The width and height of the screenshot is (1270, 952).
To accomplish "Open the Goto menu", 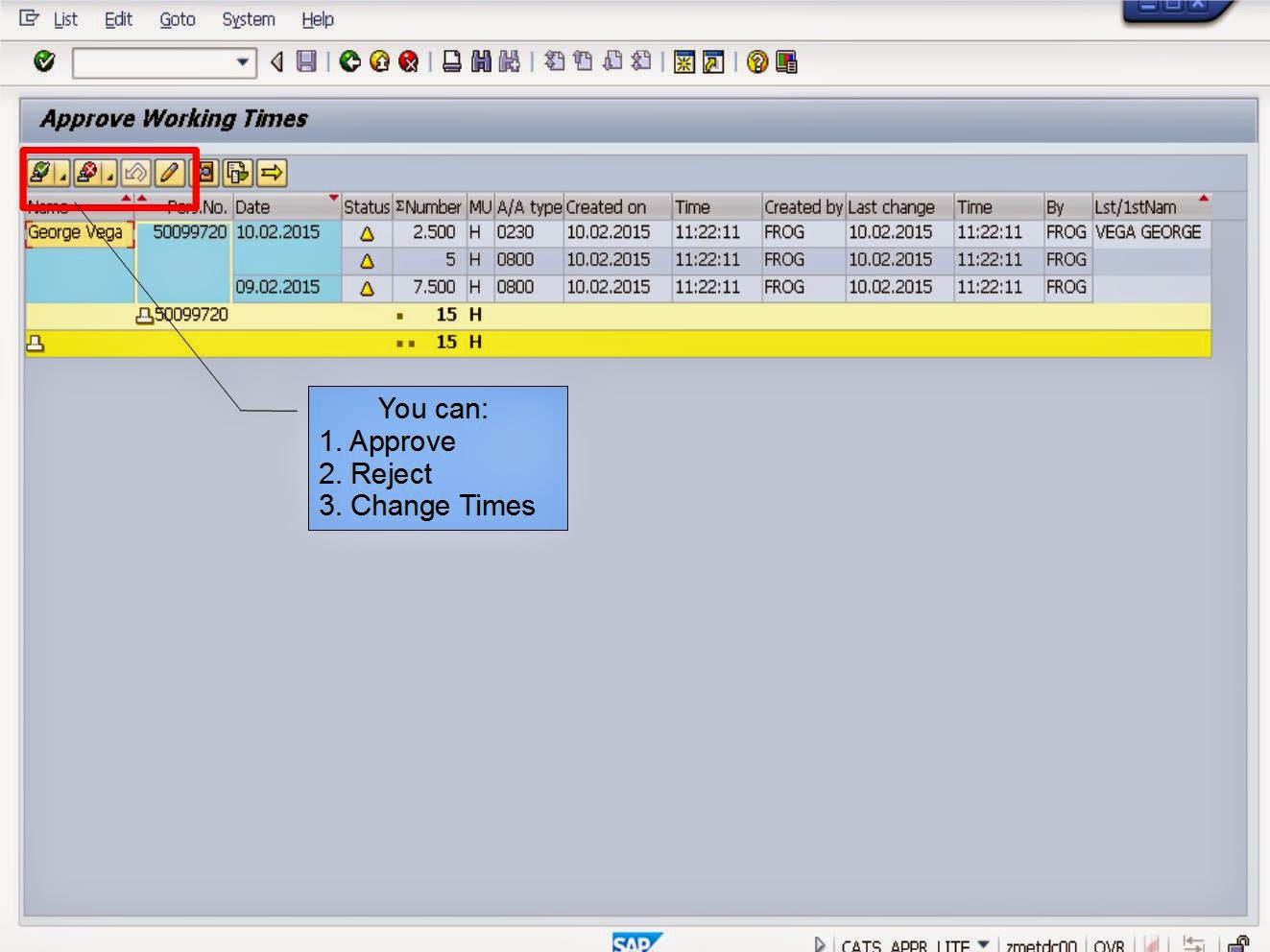I will [177, 18].
